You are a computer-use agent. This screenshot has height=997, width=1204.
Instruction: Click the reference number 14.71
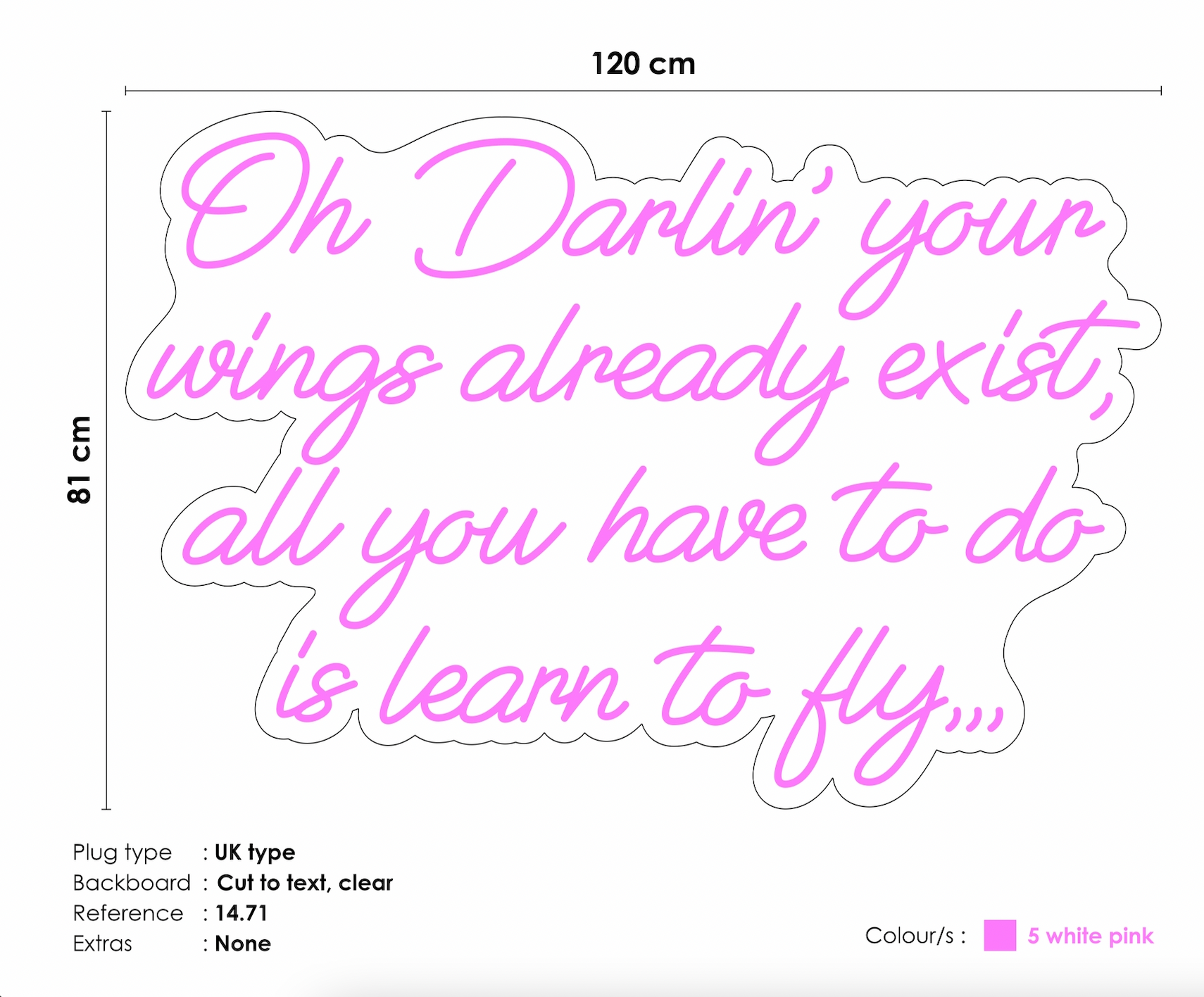click(242, 913)
